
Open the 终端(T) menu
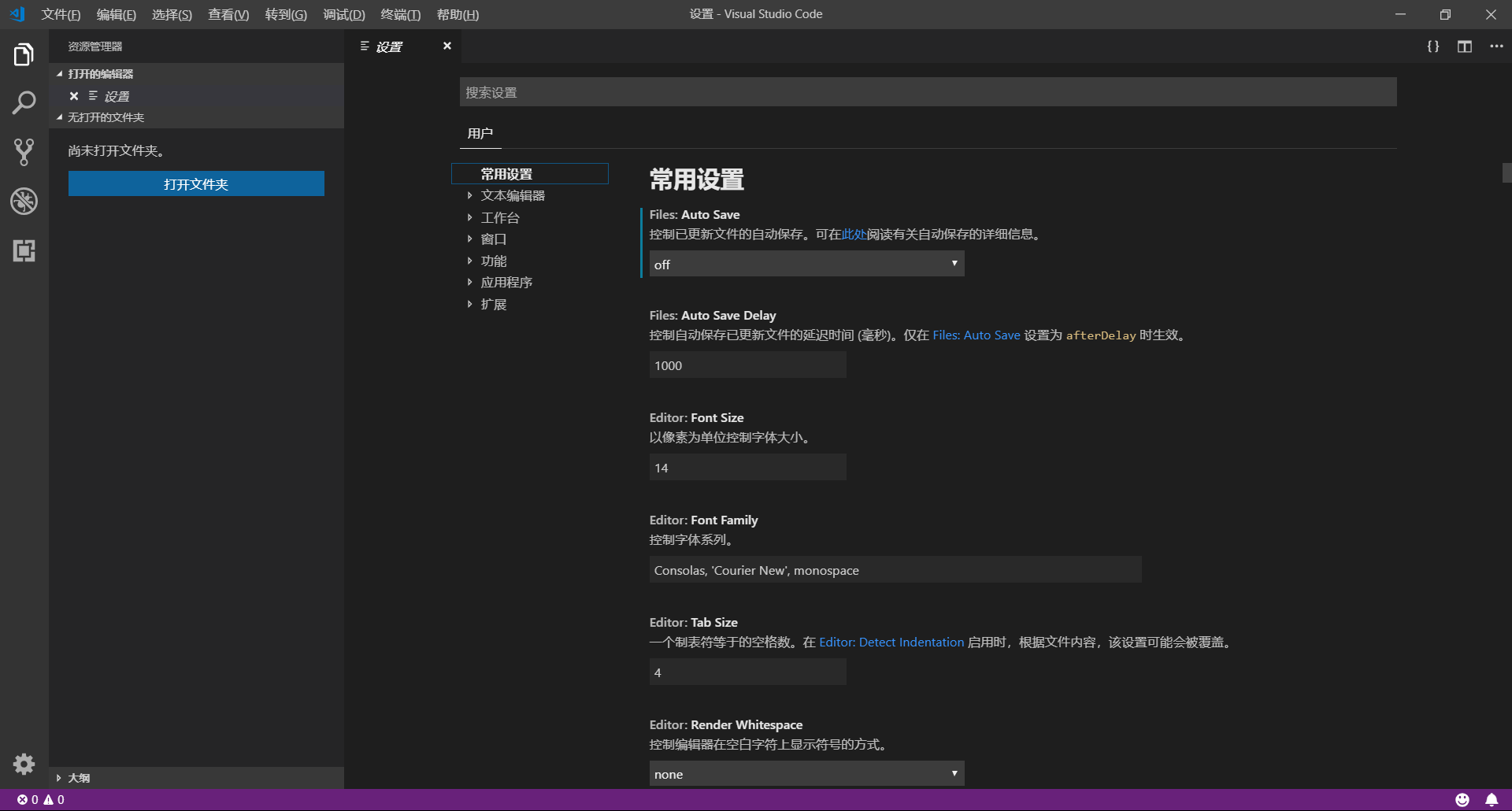pyautogui.click(x=401, y=14)
